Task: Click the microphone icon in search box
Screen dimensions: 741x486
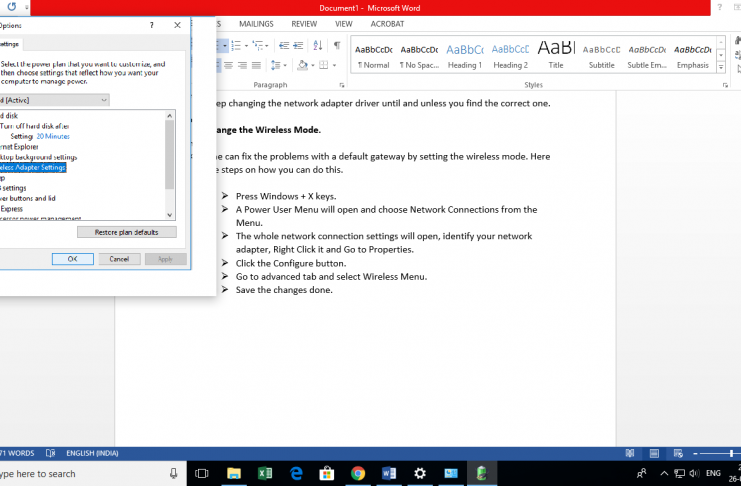Action: pyautogui.click(x=173, y=473)
